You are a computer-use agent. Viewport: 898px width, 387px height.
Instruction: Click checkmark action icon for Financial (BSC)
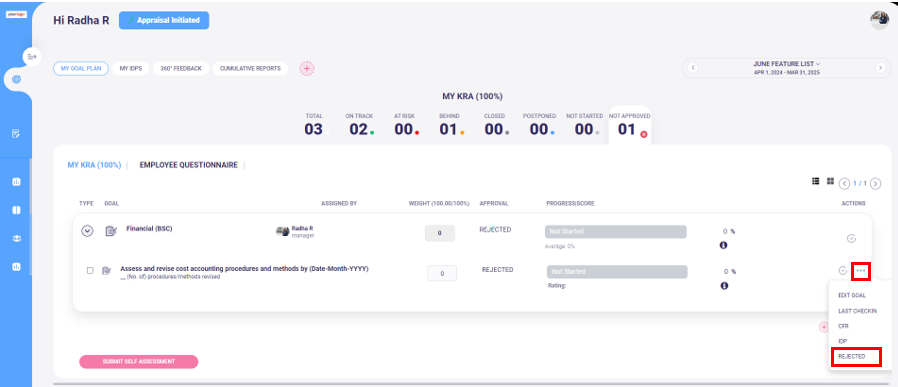point(851,238)
